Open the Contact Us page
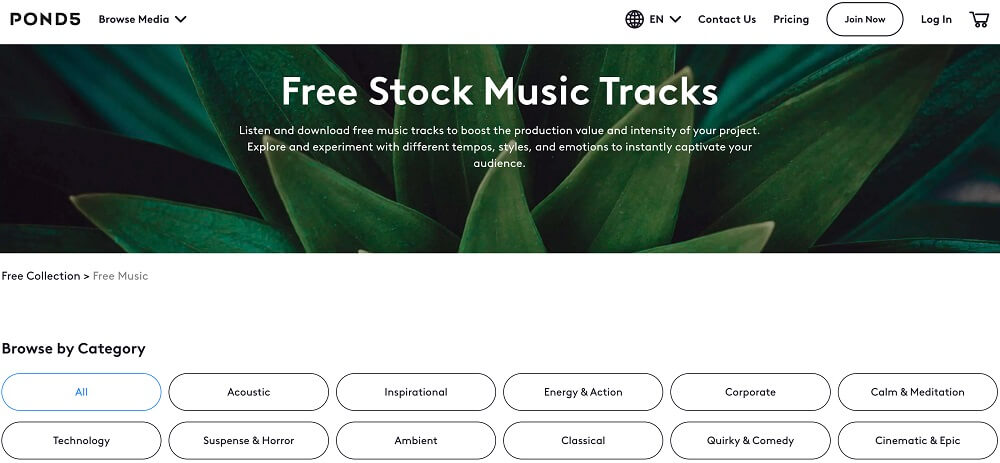The height and width of the screenshot is (463, 1000). point(726,19)
